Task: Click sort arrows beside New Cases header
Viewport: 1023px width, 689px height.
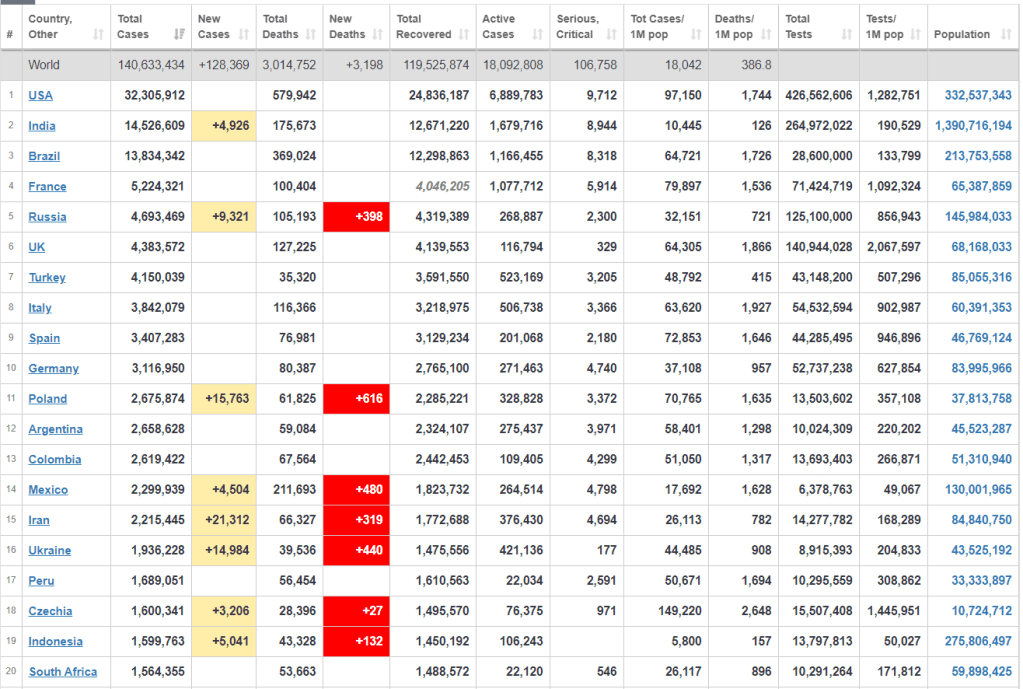Action: coord(244,35)
